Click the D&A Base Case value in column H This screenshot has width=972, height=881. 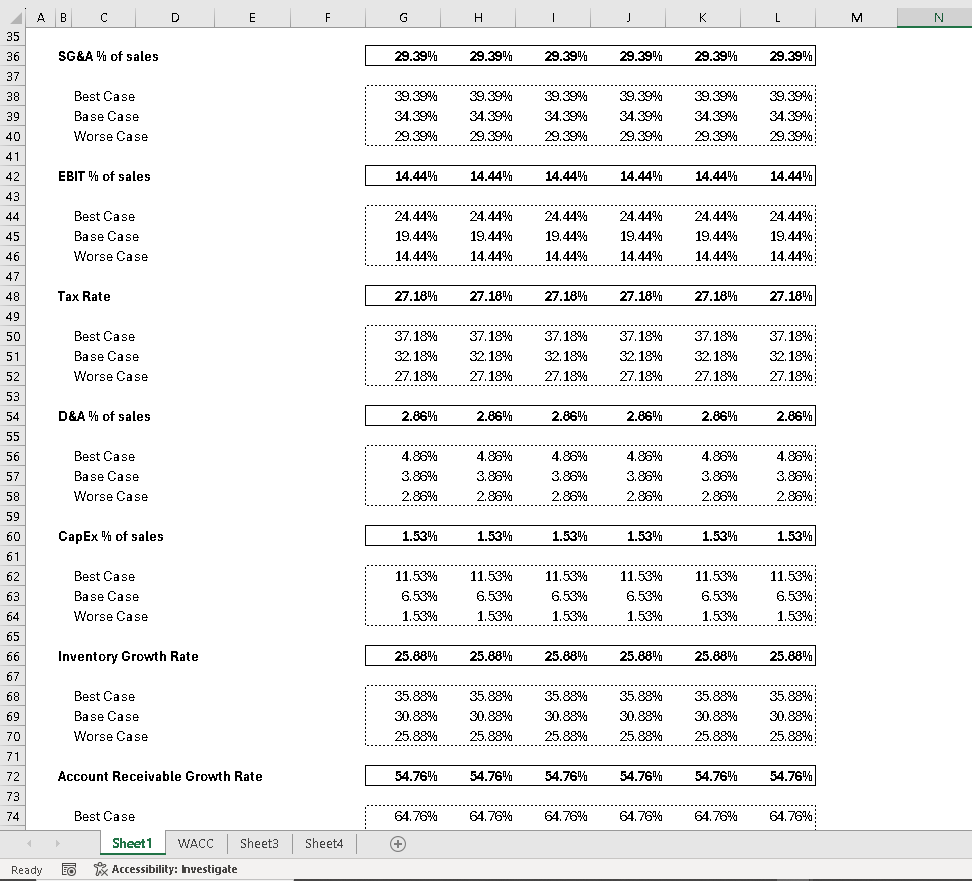pos(478,476)
